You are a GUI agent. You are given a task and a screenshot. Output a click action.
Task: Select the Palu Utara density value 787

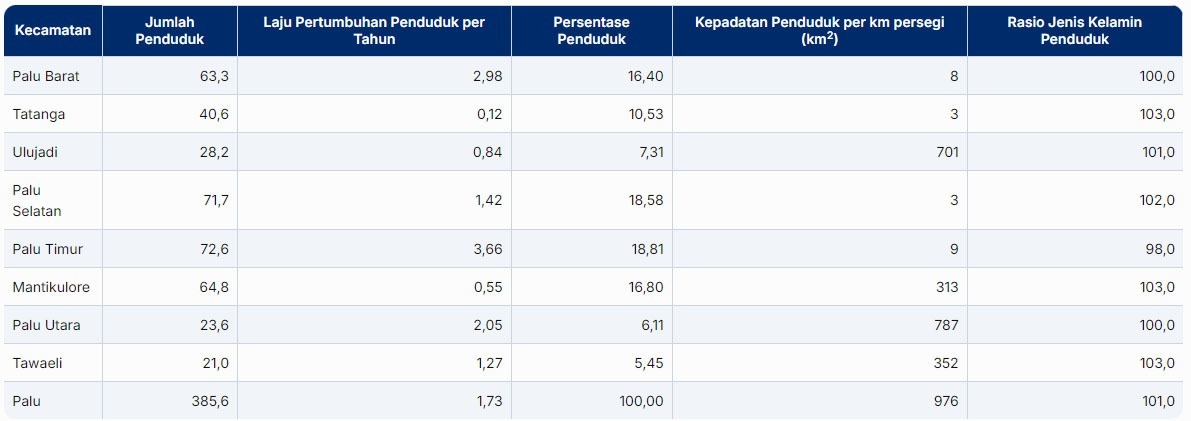click(945, 325)
